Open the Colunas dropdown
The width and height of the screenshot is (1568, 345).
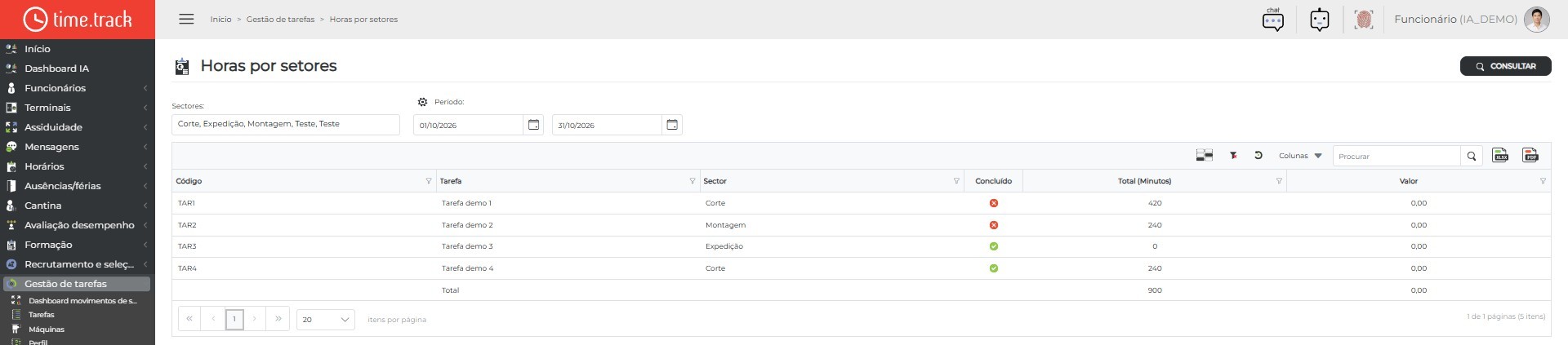(1300, 156)
